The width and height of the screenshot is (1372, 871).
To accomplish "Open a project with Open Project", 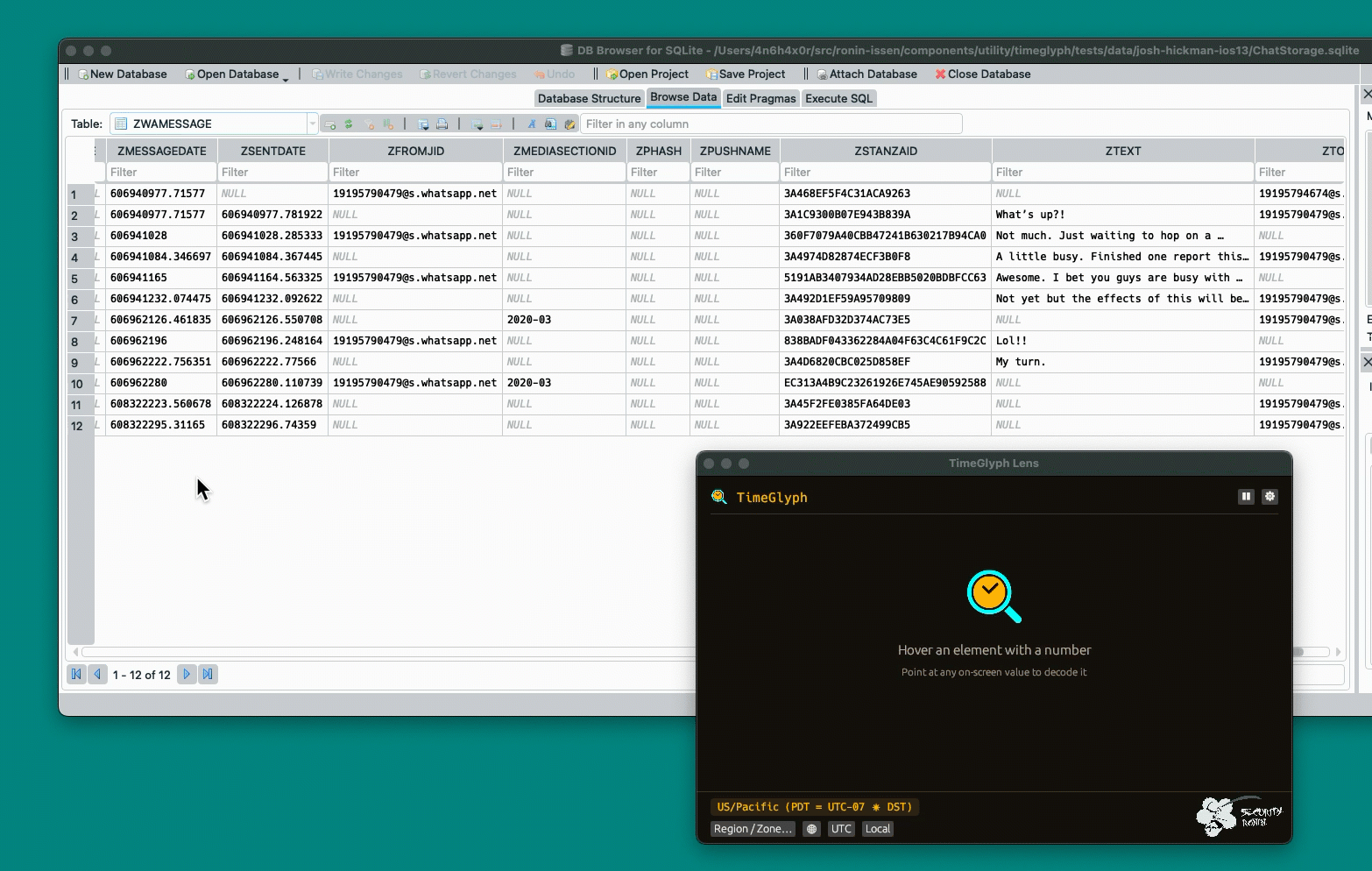I will coord(647,74).
